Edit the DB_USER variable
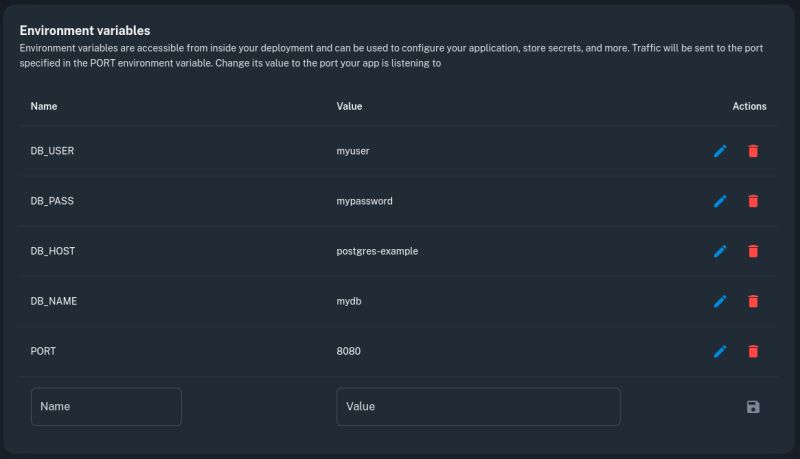Image resolution: width=800 pixels, height=459 pixels. pyautogui.click(x=720, y=151)
